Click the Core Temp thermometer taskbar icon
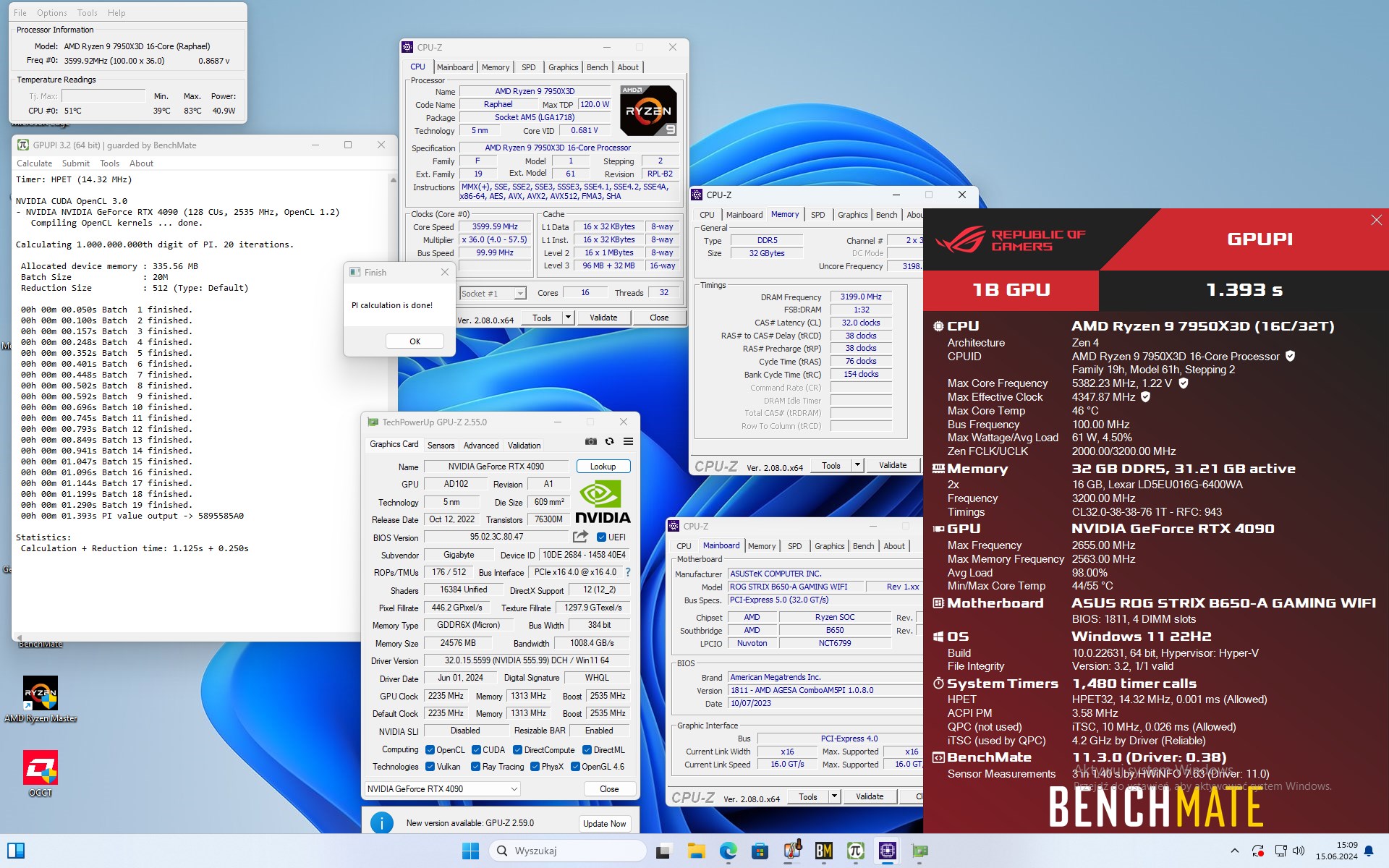Image resolution: width=1389 pixels, height=868 pixels. (x=792, y=851)
